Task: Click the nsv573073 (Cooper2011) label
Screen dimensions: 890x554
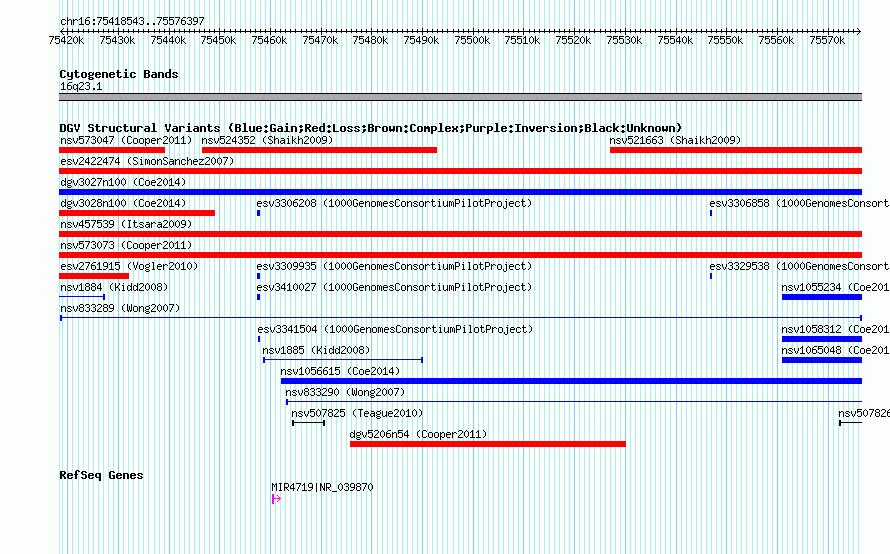Action: [126, 245]
